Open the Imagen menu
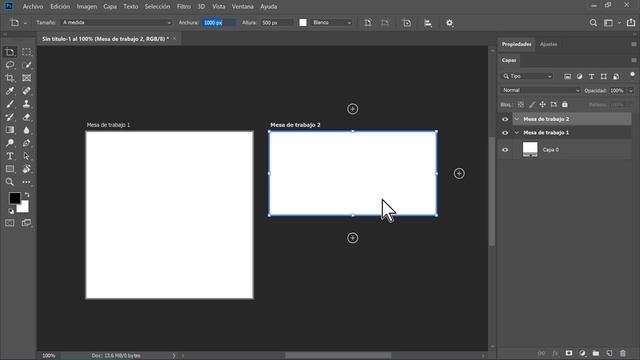The image size is (640, 360). [87, 7]
